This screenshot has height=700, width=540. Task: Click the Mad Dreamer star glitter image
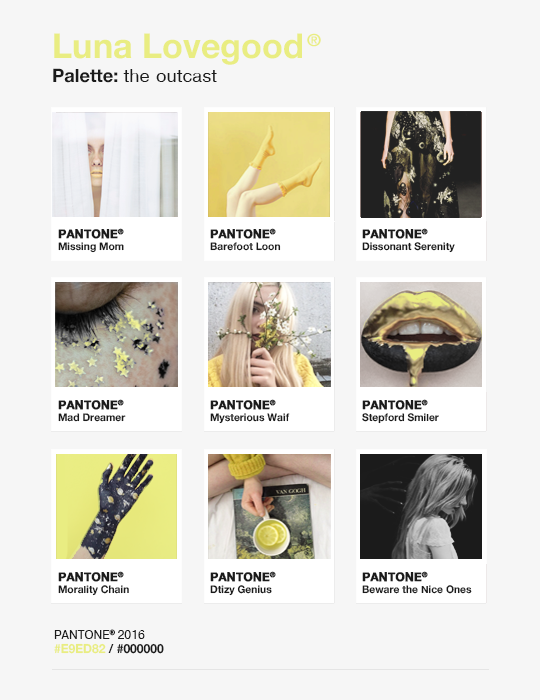(x=116, y=334)
